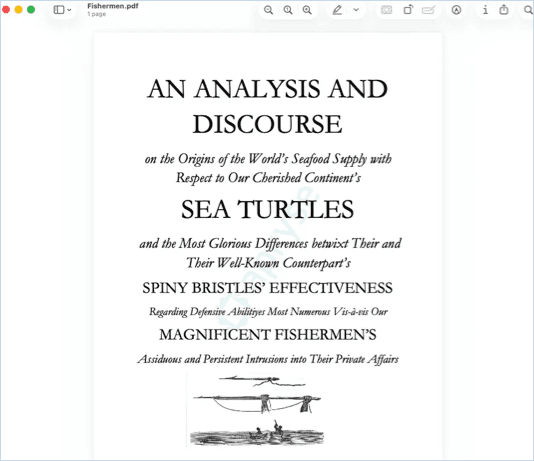Activate the Markup pen tool
The height and width of the screenshot is (461, 534).
[x=337, y=10]
